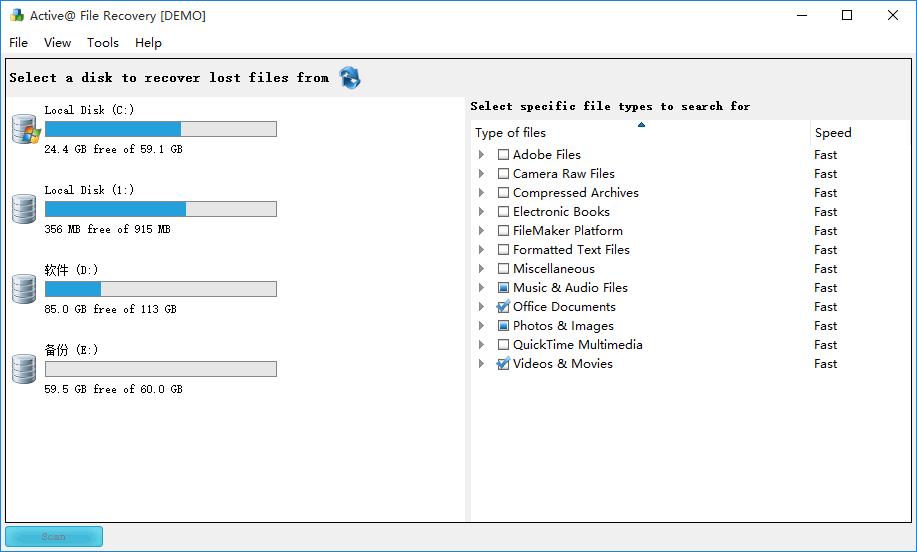The height and width of the screenshot is (552, 917).
Task: Expand Formatted Text Files node
Action: [x=481, y=250]
